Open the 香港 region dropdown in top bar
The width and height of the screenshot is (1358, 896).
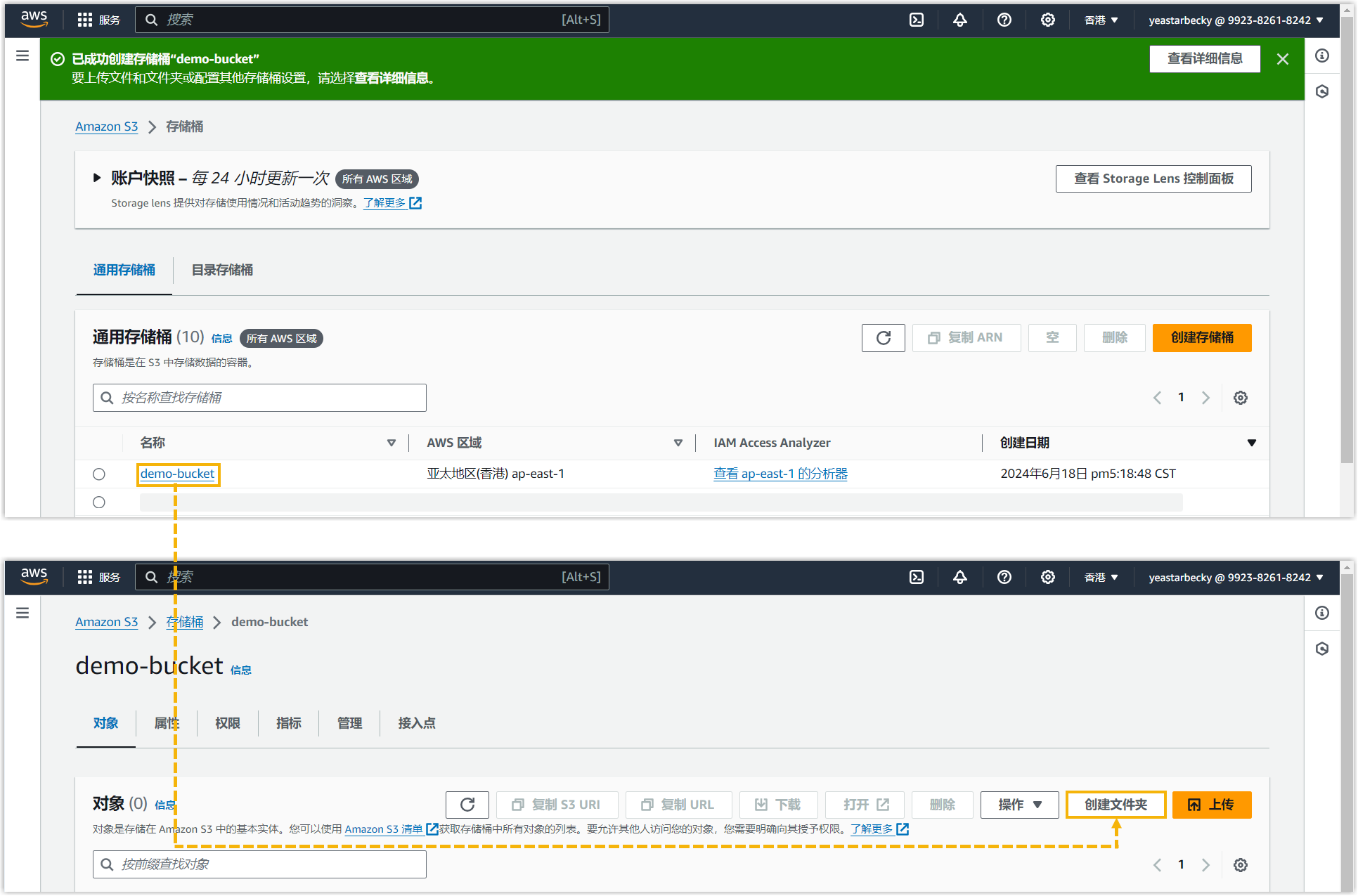click(x=1101, y=20)
